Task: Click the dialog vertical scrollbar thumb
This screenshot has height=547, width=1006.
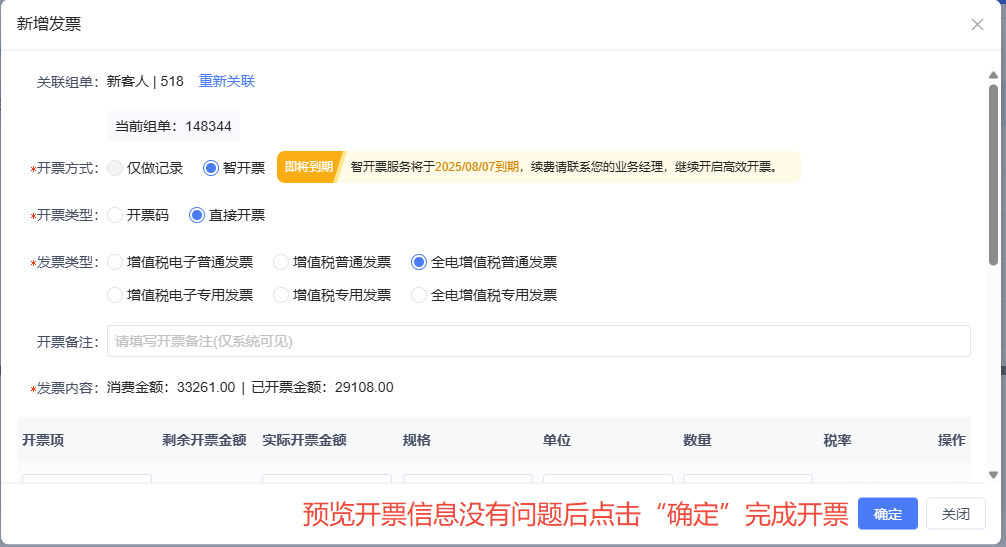Action: coord(993,174)
